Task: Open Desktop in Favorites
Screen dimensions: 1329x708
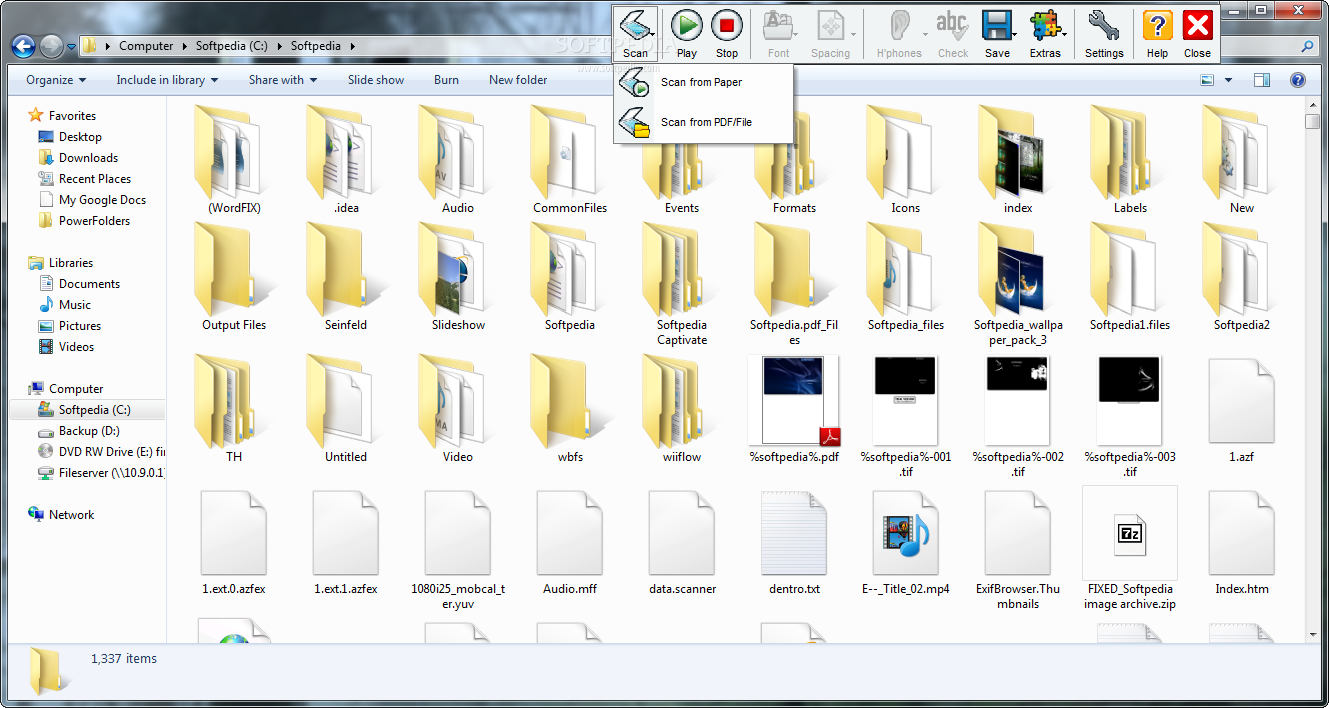Action: [80, 137]
